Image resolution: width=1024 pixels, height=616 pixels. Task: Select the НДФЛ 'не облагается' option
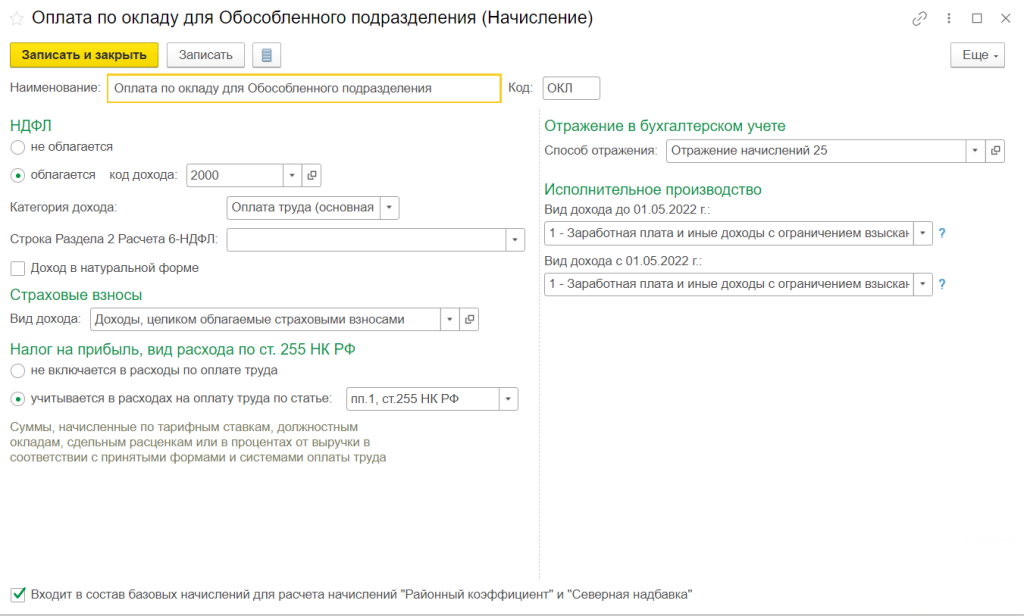click(x=17, y=147)
